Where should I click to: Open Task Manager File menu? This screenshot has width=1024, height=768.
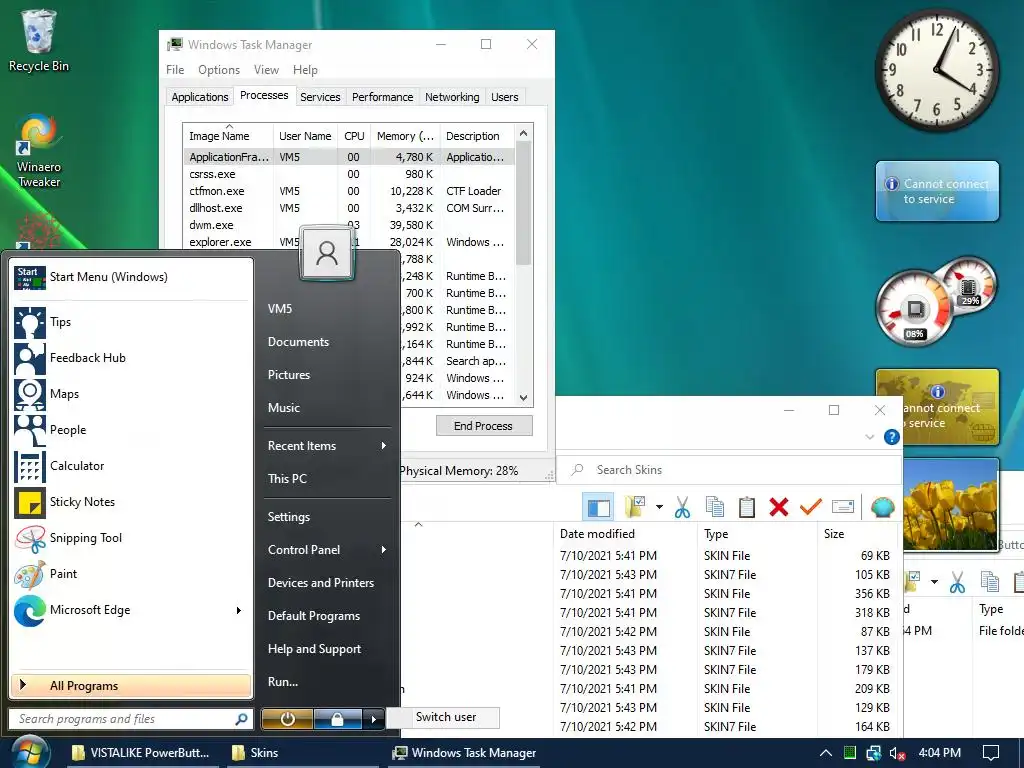click(174, 70)
